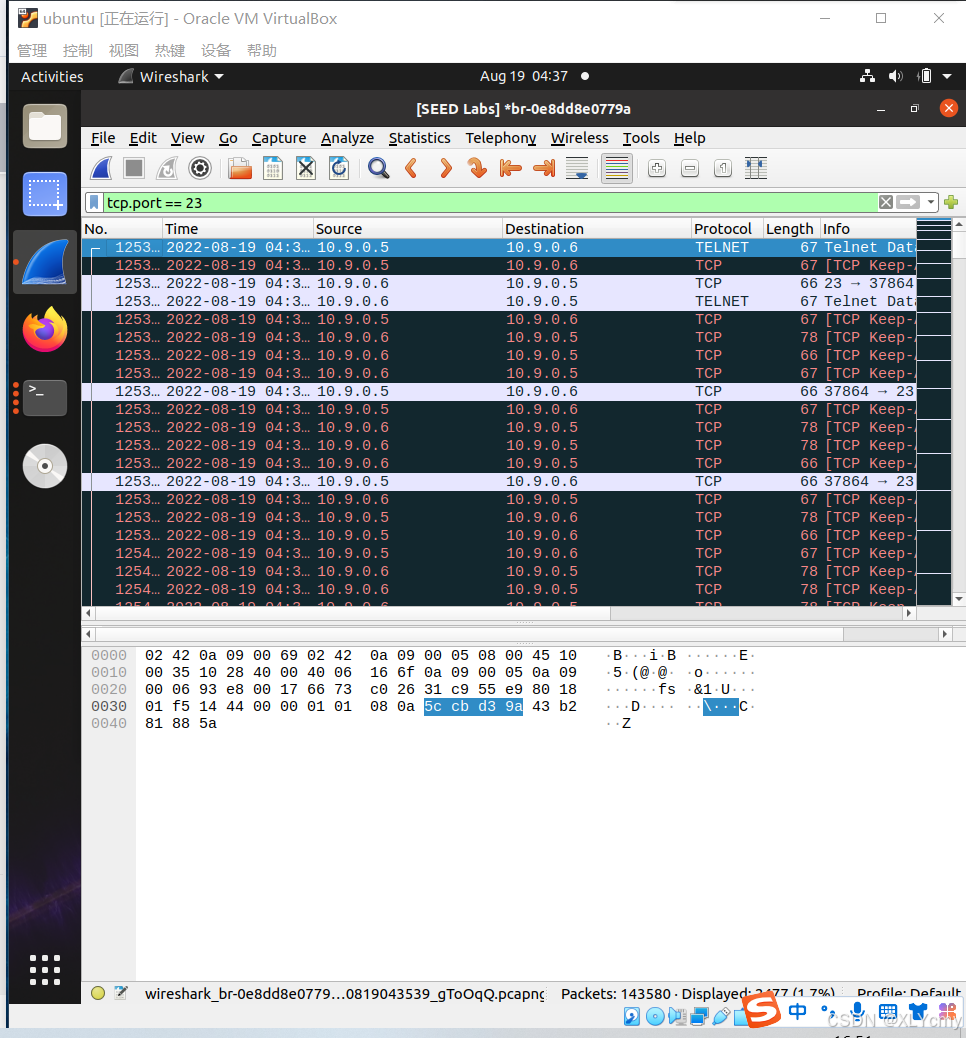Open the 视图 VirtualBox menu
The width and height of the screenshot is (966, 1038).
coord(124,51)
